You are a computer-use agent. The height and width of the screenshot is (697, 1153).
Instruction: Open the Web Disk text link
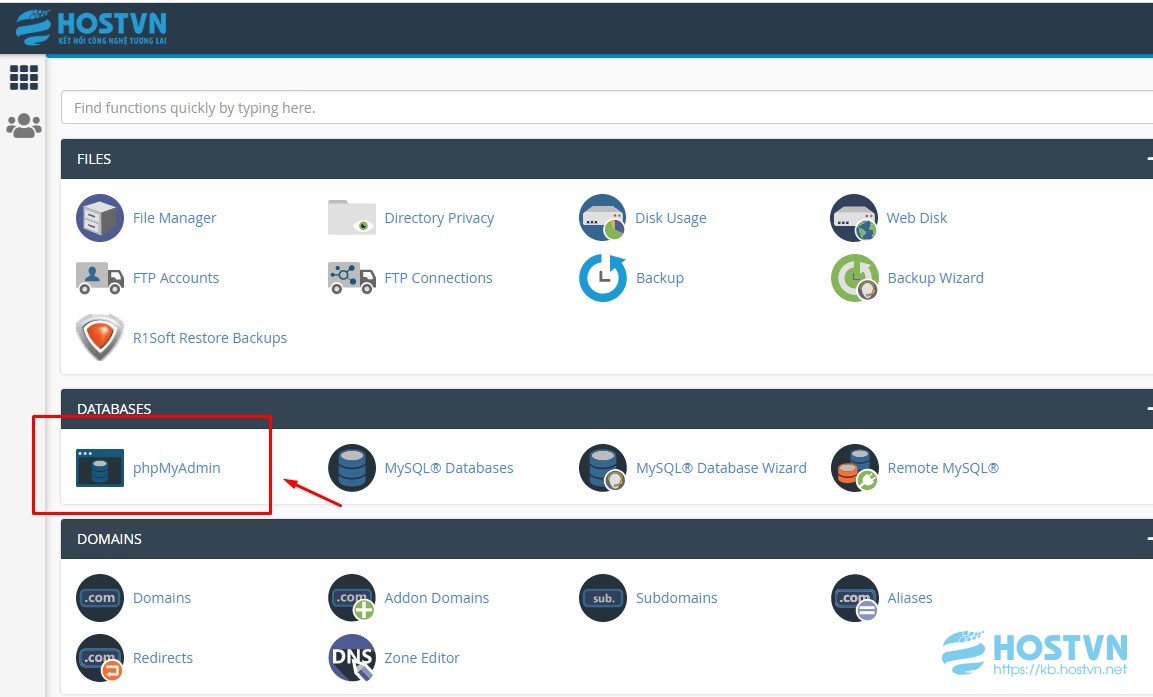click(x=916, y=218)
